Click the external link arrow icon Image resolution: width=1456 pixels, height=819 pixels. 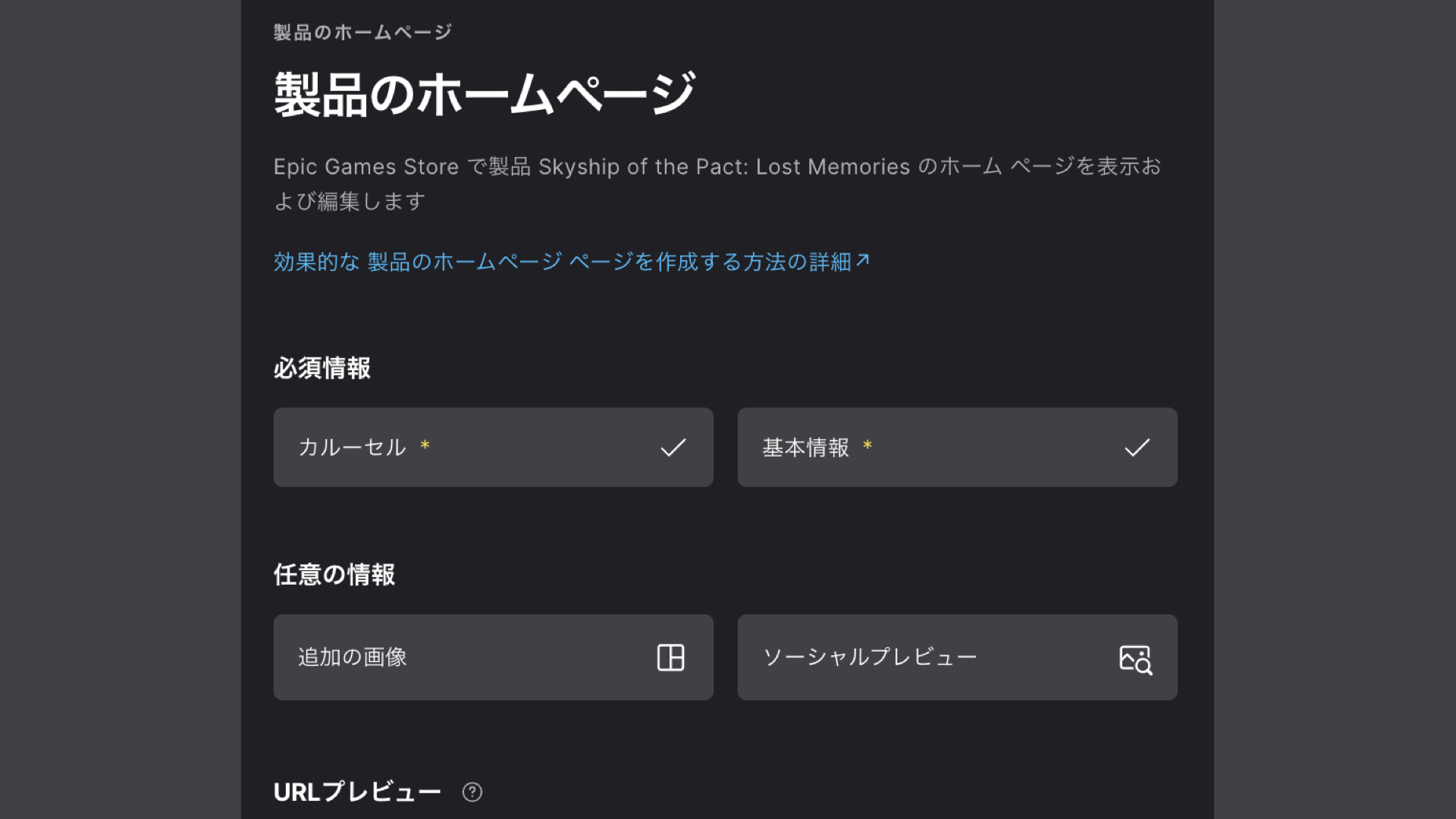coord(862,261)
